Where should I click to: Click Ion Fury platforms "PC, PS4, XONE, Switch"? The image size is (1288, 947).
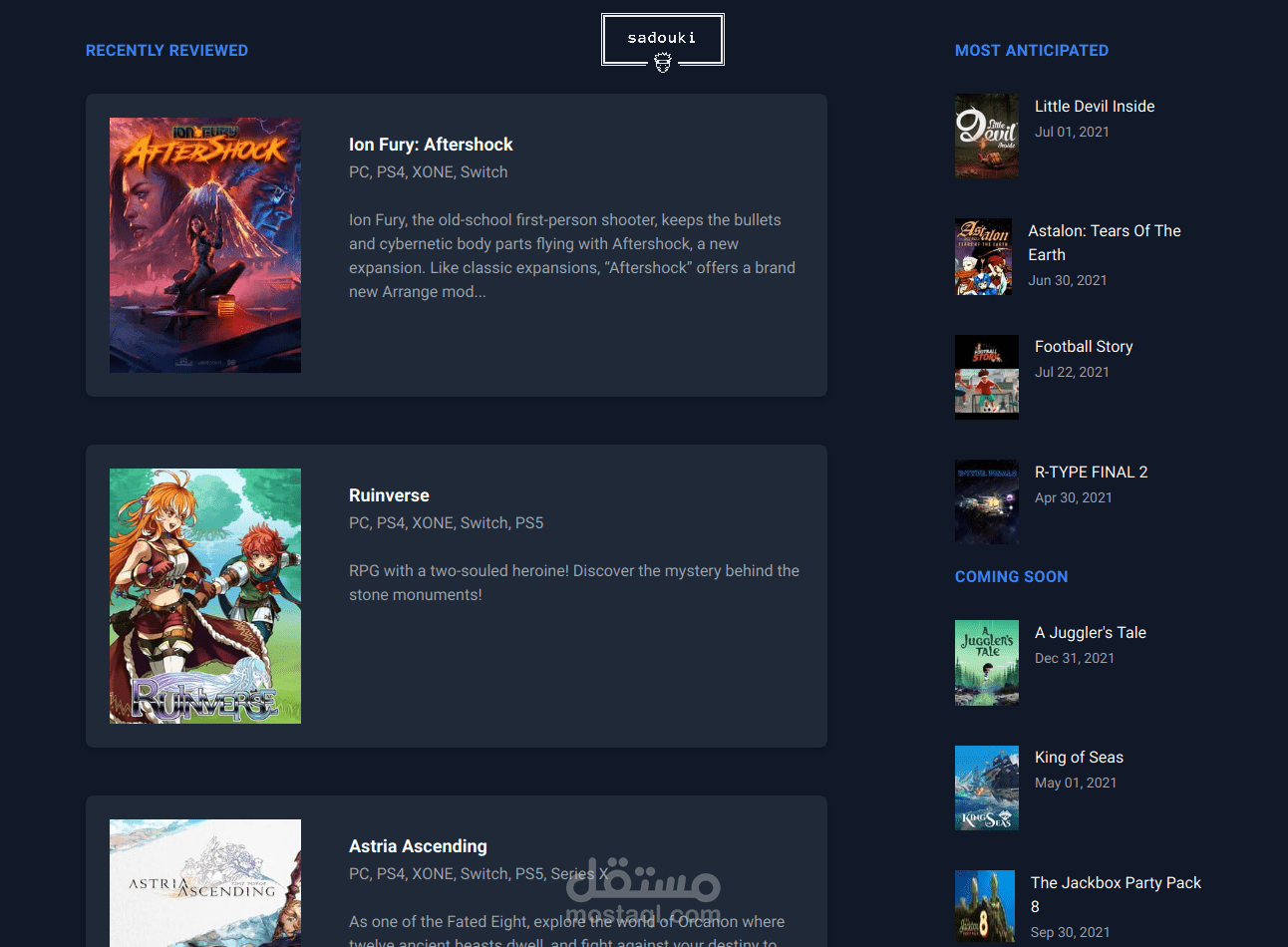pyautogui.click(x=429, y=172)
